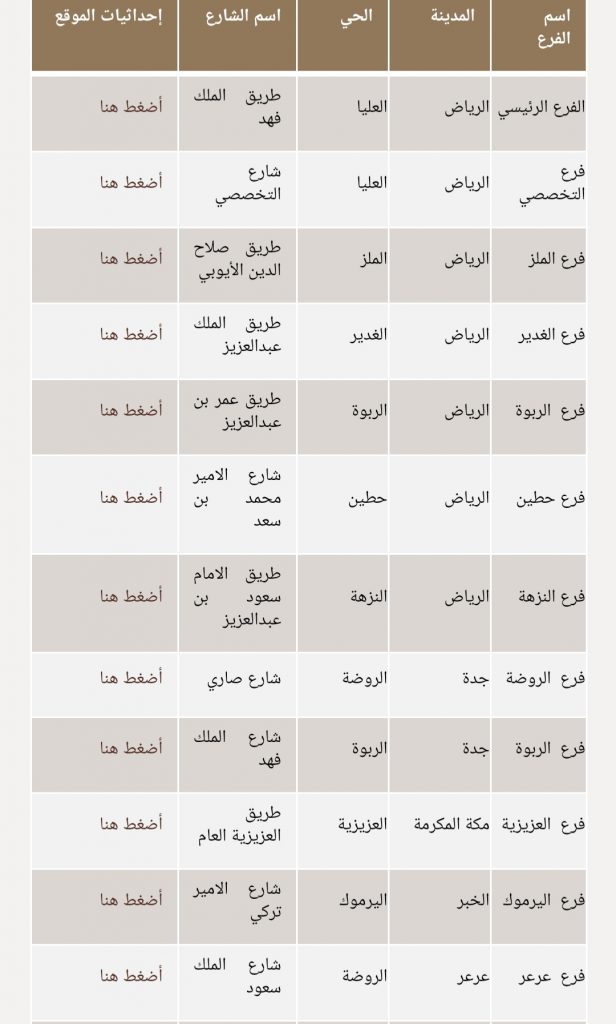616x1024 pixels.
Task: Click the 'المدينة' column header
Action: coord(452,16)
